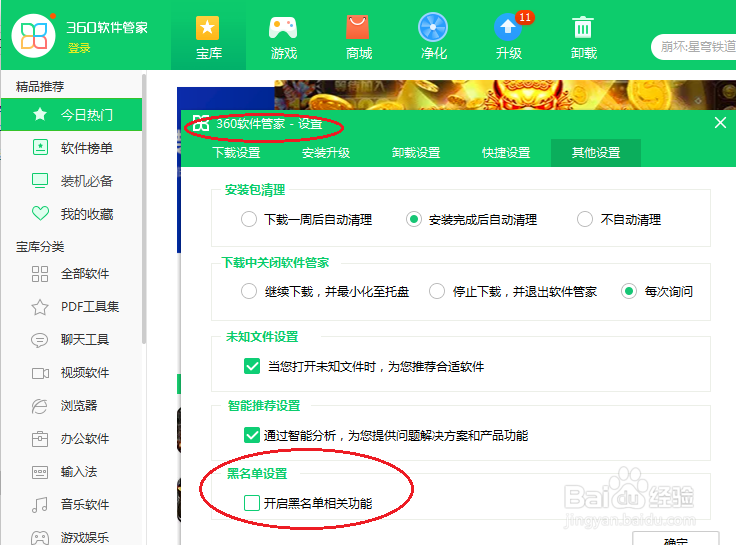The height and width of the screenshot is (545, 736).
Task: Click the 今日热门 sidebar label
Action: coord(87,115)
